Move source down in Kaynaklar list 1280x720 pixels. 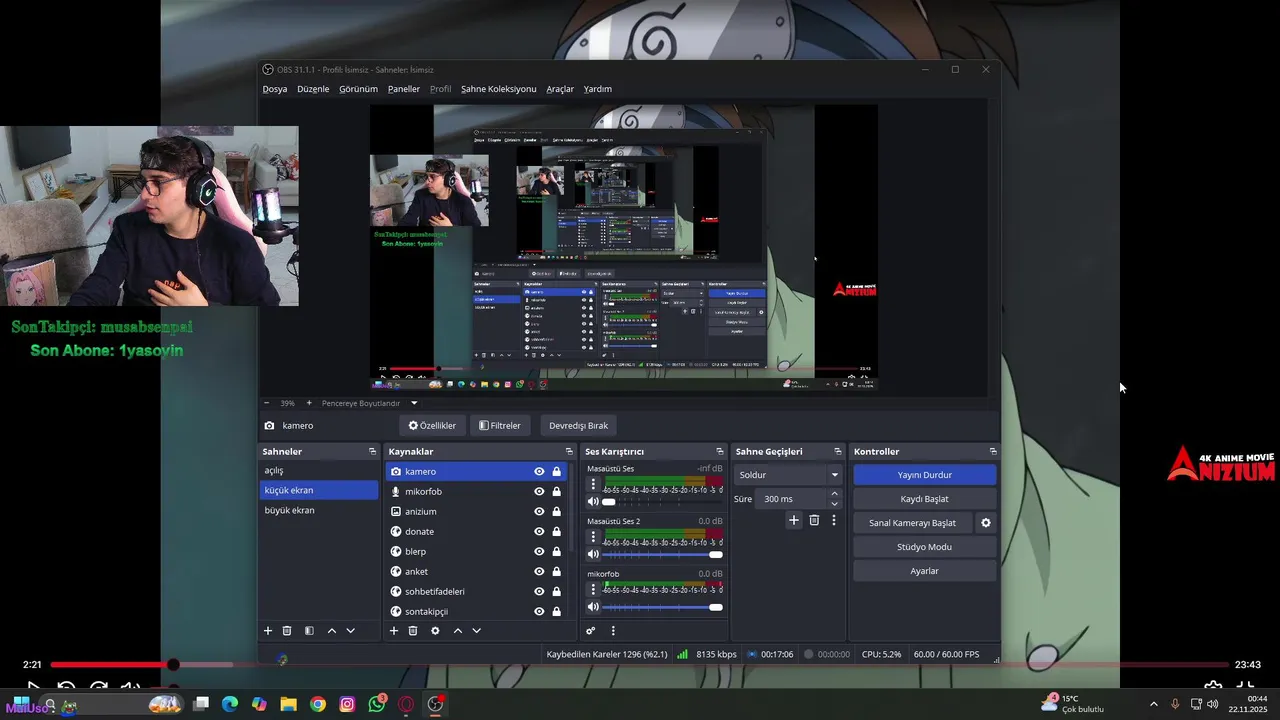coord(476,631)
